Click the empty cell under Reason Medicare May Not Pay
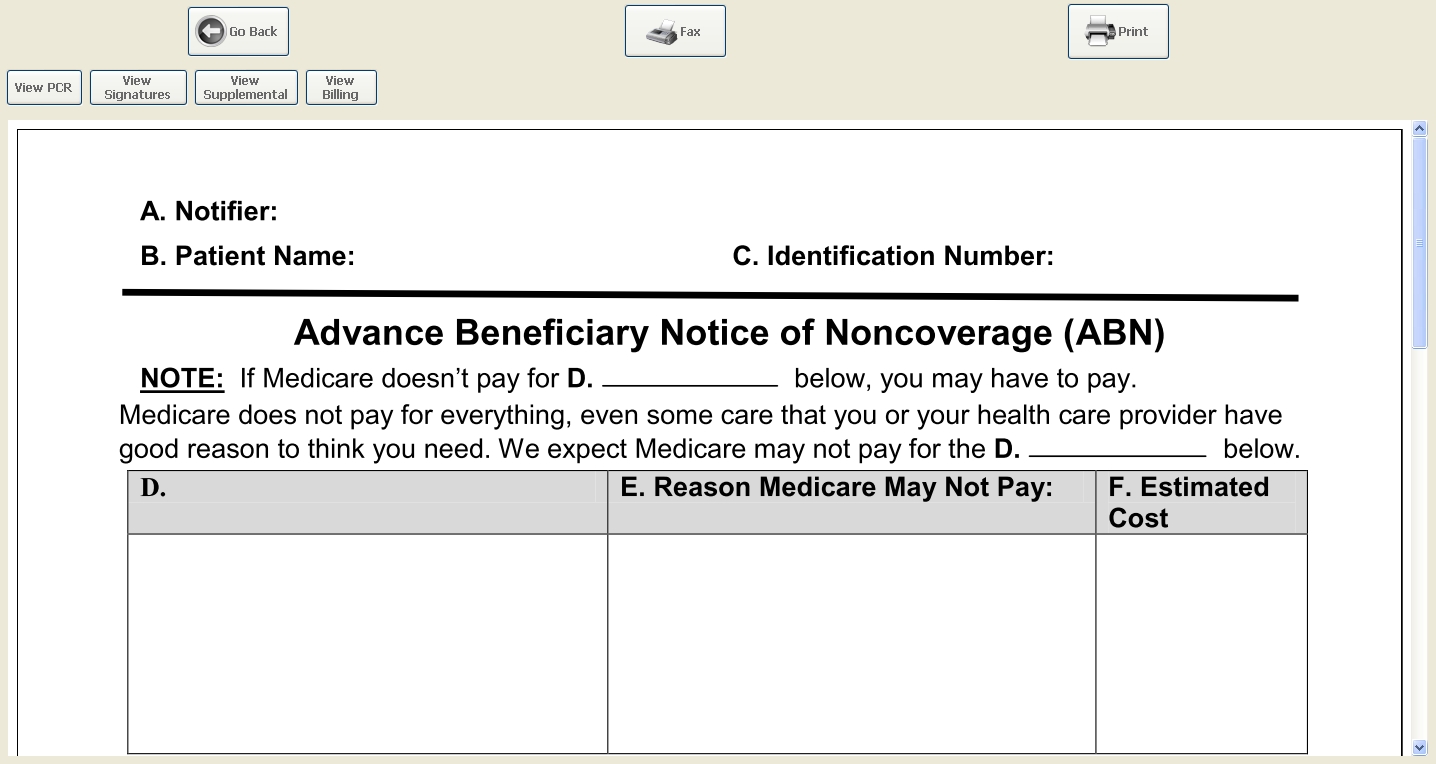Image resolution: width=1436 pixels, height=764 pixels. (x=852, y=644)
